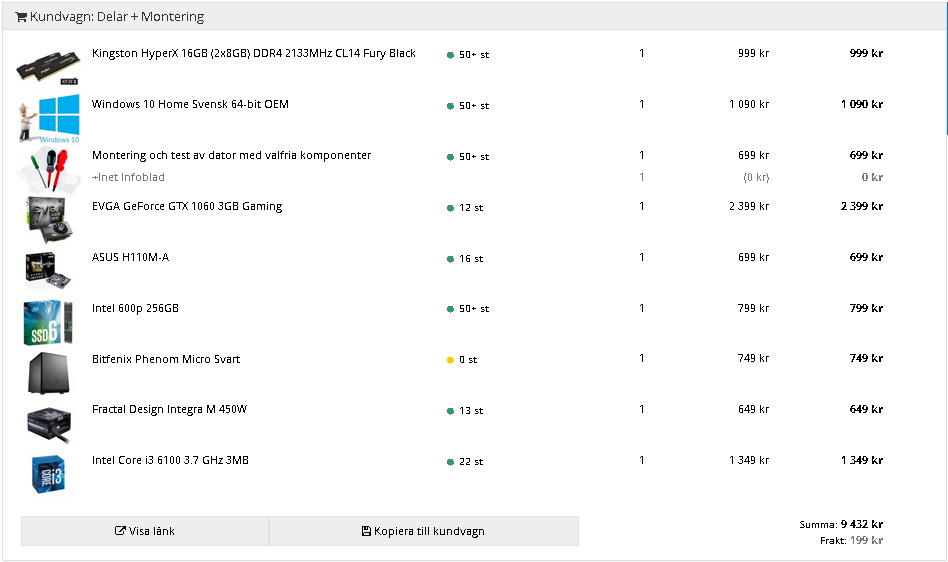The width and height of the screenshot is (948, 562).
Task: Click the bold 749 kr total for Bitfenix
Action: tap(866, 358)
